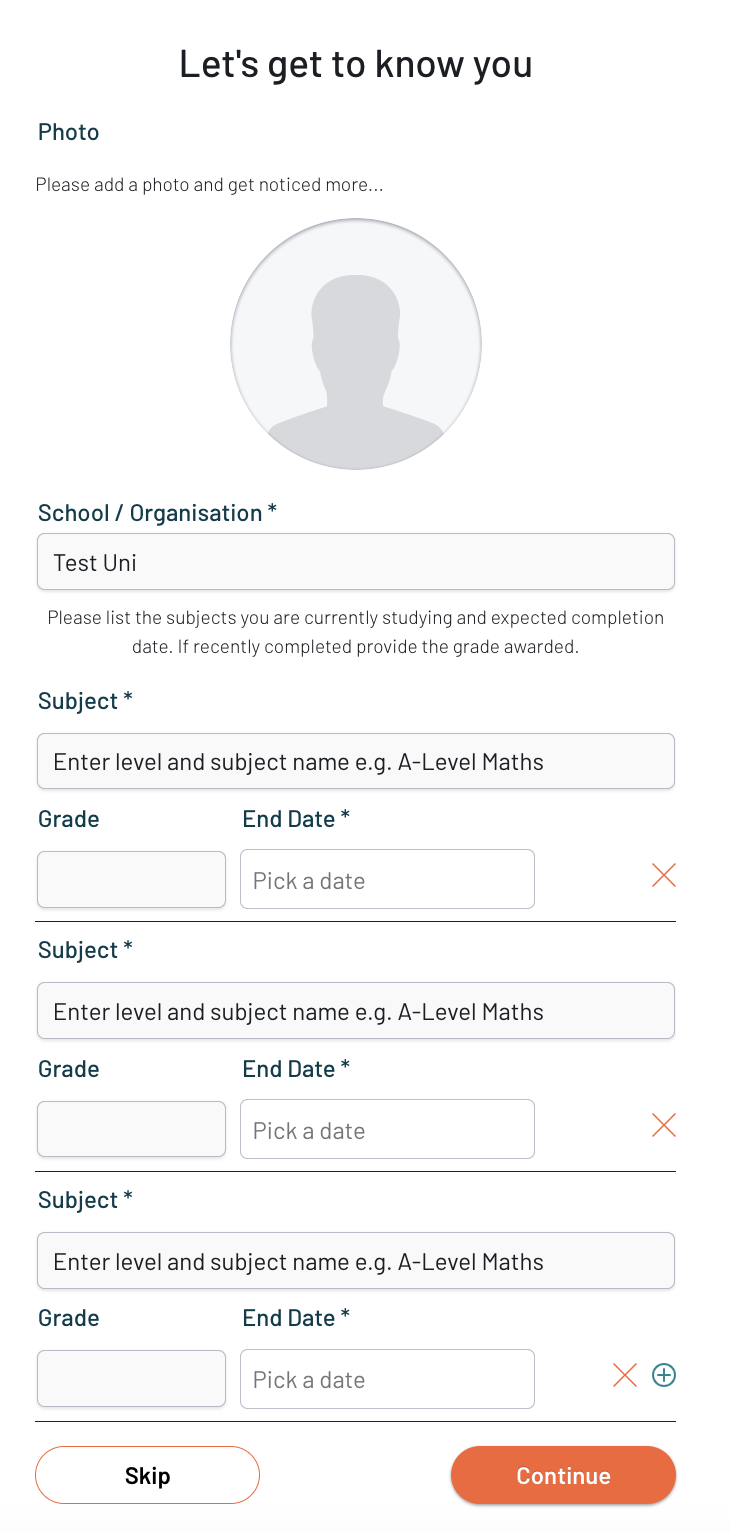Select the third Grade box
Viewport: 730px width, 1532px height.
point(131,1379)
